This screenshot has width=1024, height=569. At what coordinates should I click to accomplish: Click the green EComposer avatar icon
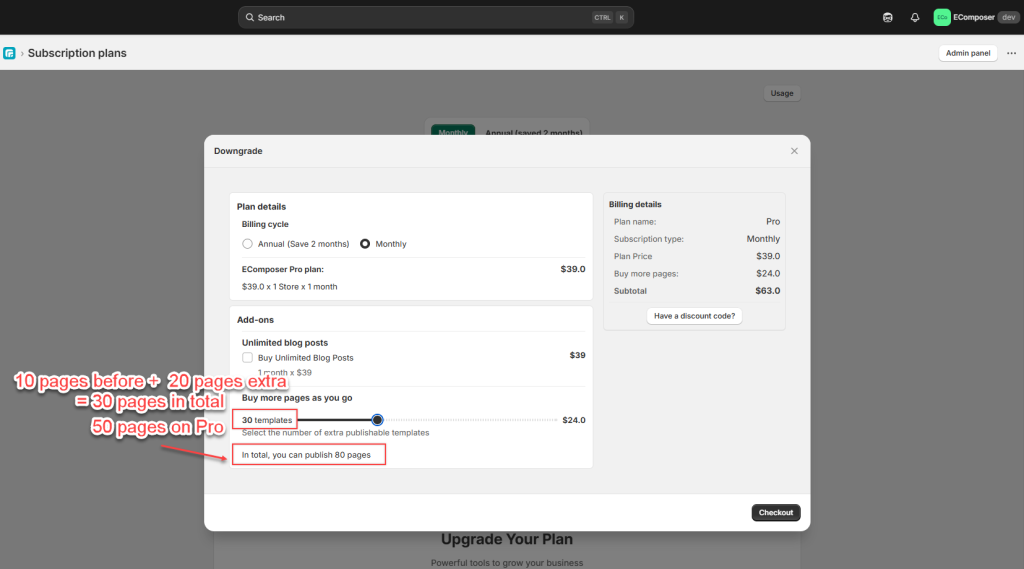tap(942, 18)
